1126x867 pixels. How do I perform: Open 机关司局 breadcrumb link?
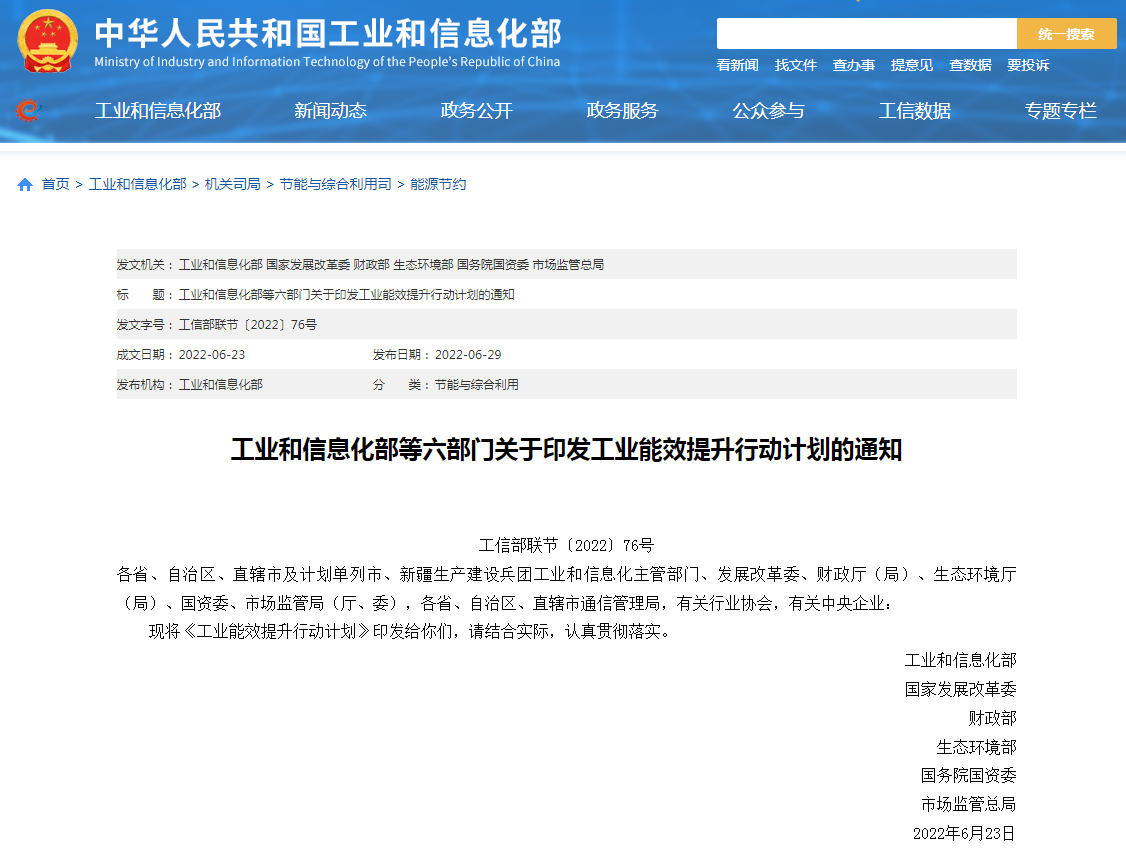(233, 185)
